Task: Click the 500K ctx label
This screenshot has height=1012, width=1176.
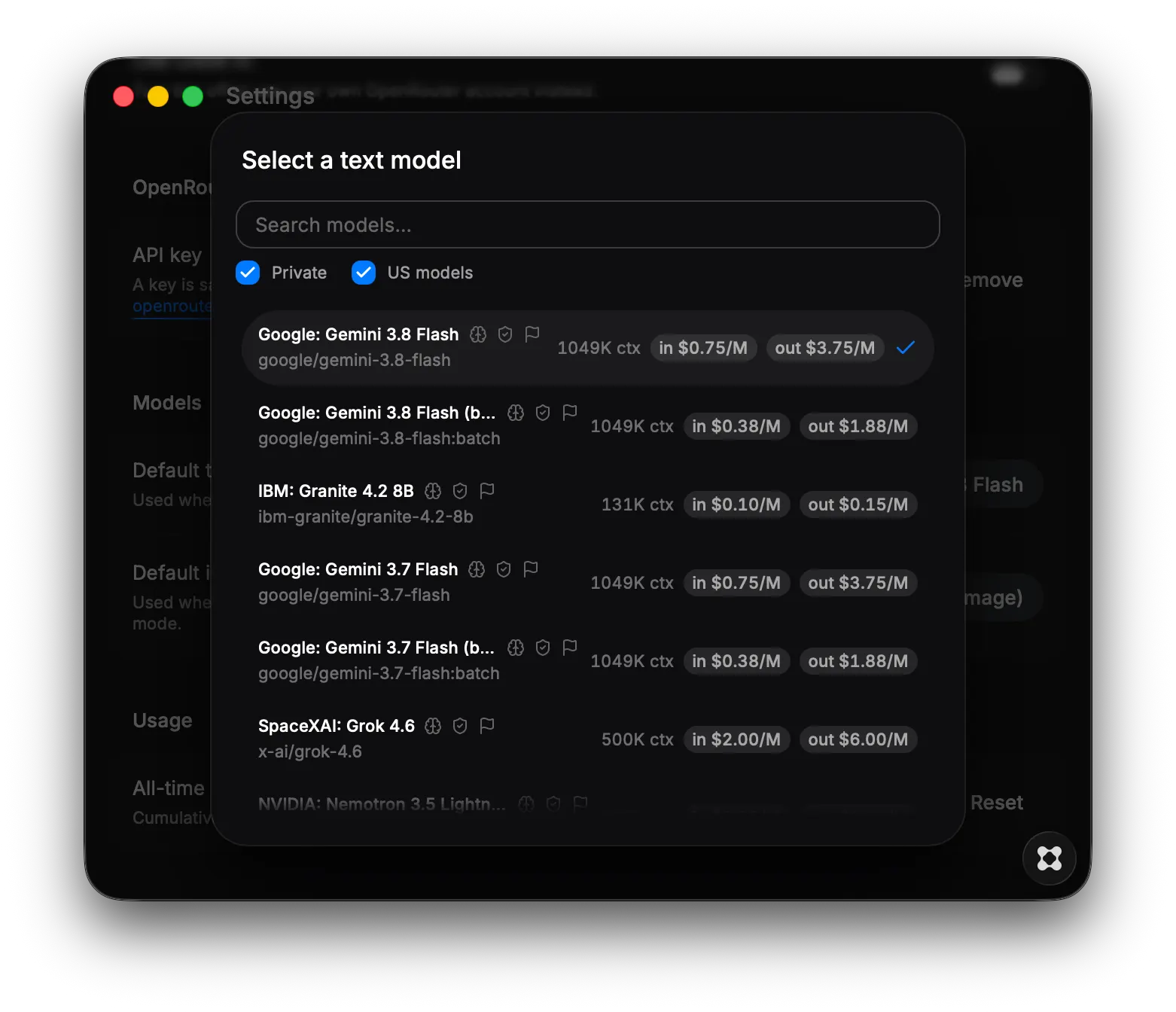Action: click(637, 739)
